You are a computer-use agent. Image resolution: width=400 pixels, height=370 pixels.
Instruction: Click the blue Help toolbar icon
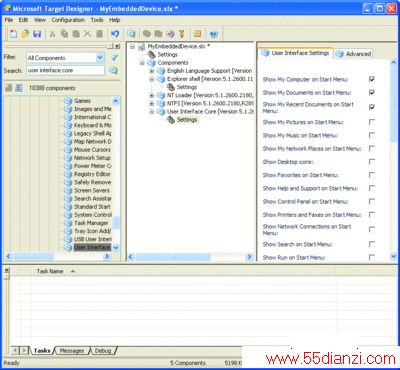(x=214, y=34)
